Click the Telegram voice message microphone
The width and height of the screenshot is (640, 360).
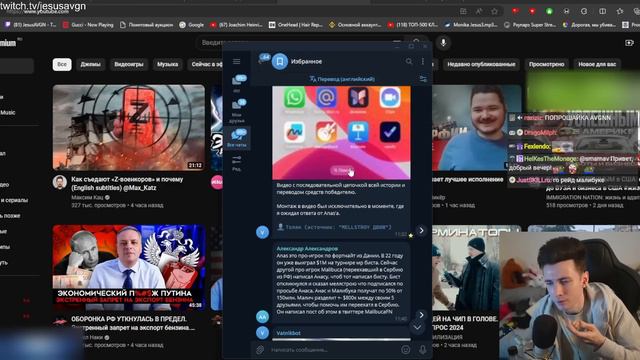[422, 349]
